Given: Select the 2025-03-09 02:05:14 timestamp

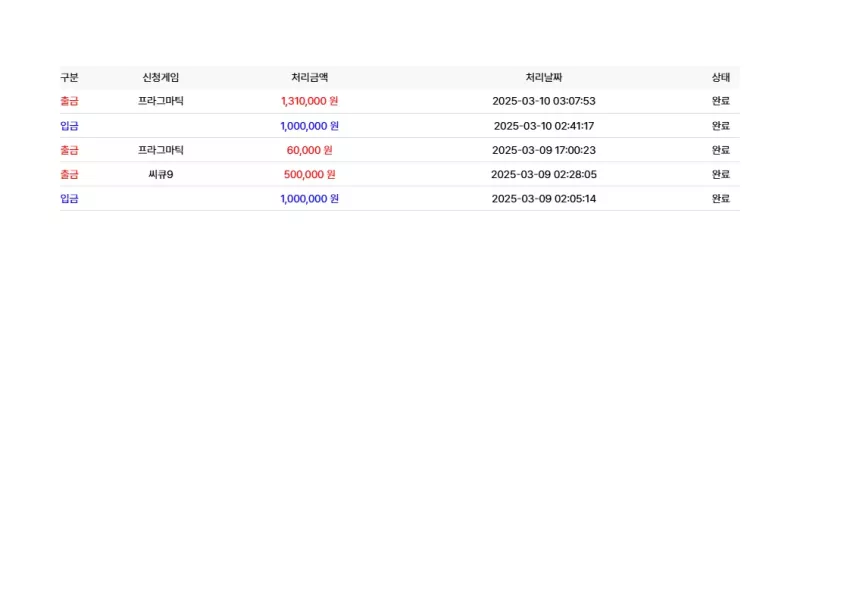Looking at the screenshot, I should coord(544,199).
